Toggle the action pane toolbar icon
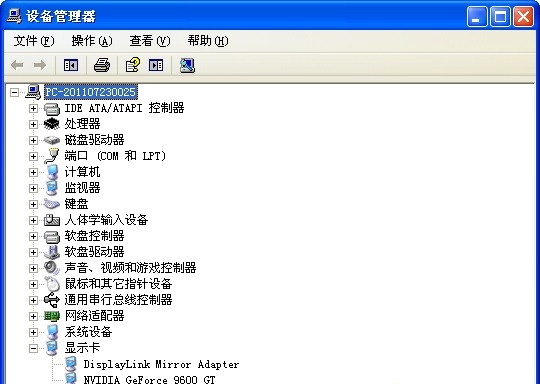The width and height of the screenshot is (540, 384). point(156,65)
